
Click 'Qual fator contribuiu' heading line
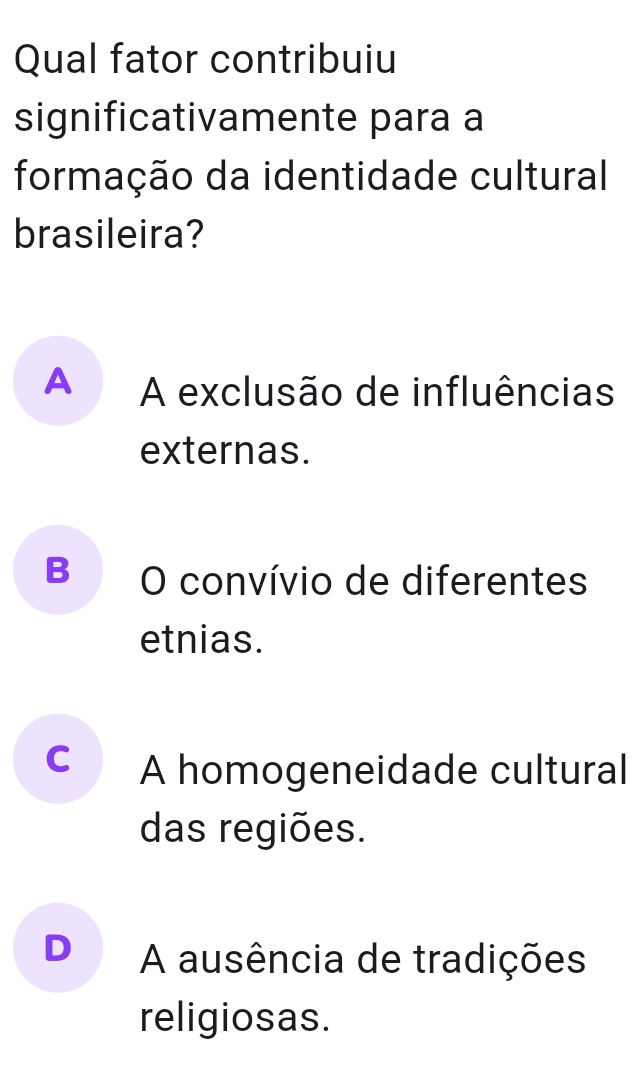pyautogui.click(x=206, y=59)
